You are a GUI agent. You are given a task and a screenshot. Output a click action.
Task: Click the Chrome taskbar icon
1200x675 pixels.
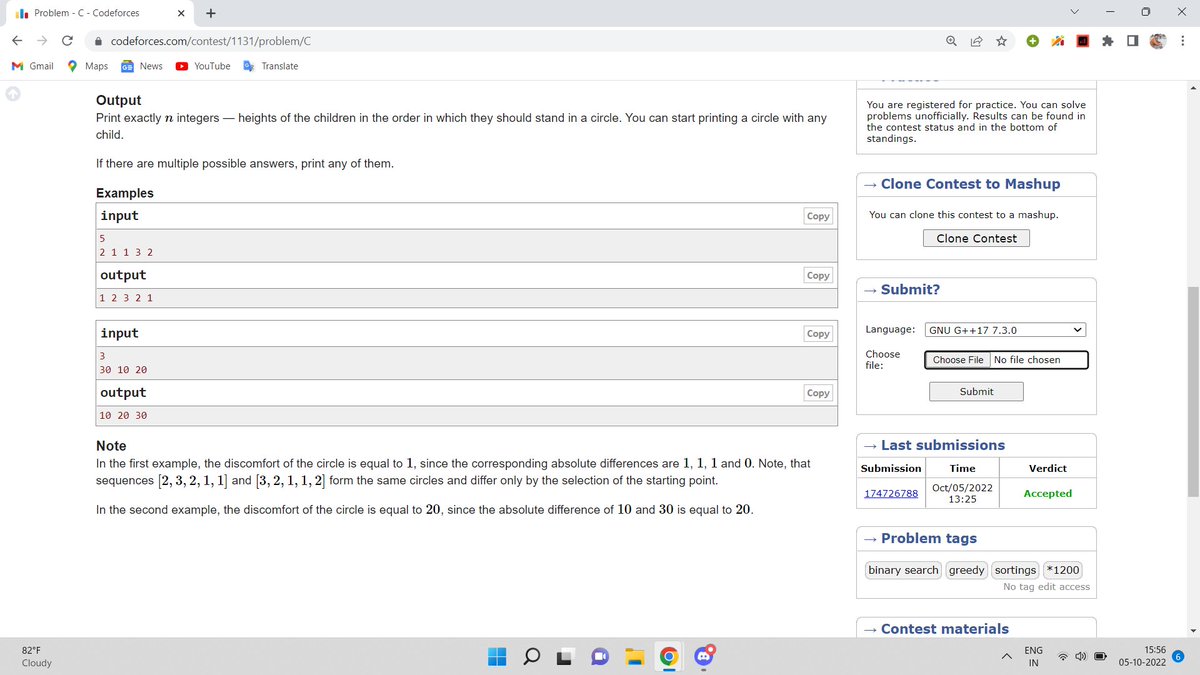click(x=668, y=657)
